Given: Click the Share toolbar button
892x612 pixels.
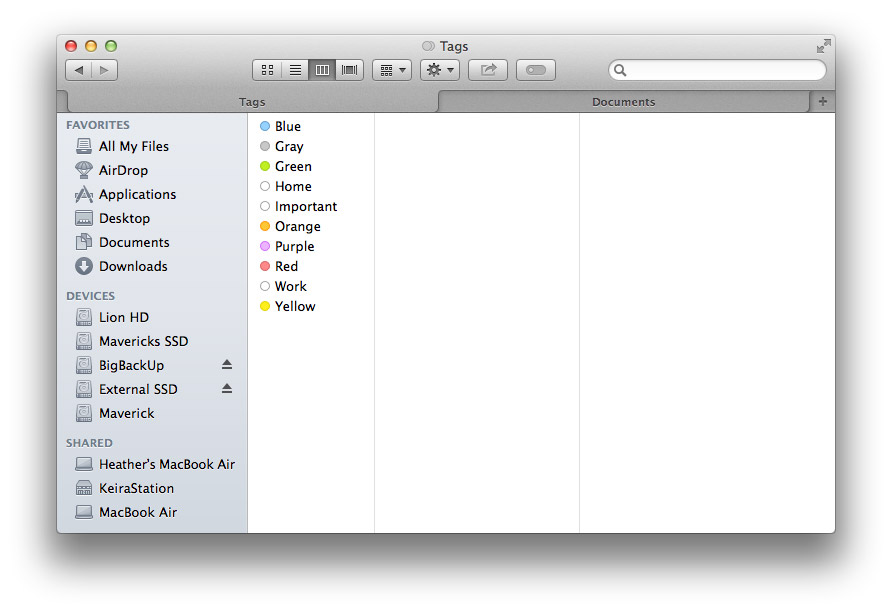Looking at the screenshot, I should pyautogui.click(x=488, y=70).
